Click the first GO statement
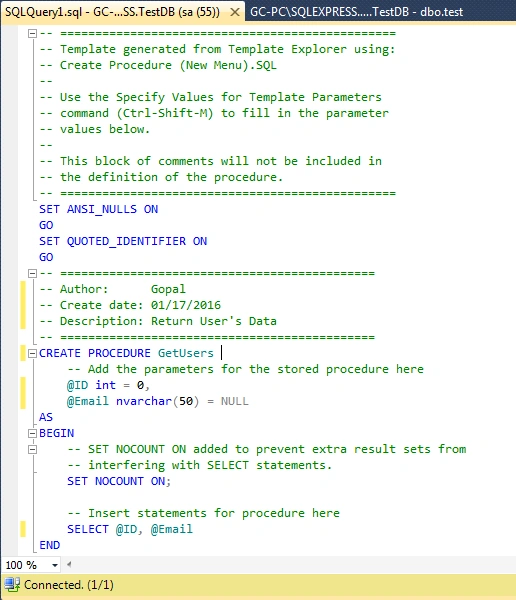The width and height of the screenshot is (516, 600). [46, 225]
